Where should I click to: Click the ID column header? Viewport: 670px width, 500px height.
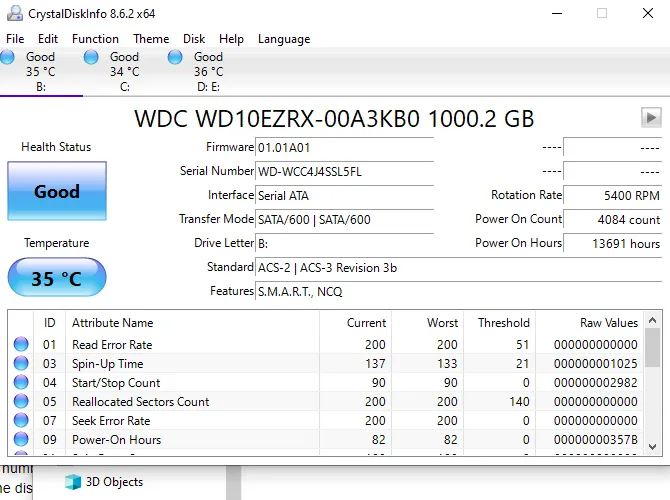click(50, 323)
